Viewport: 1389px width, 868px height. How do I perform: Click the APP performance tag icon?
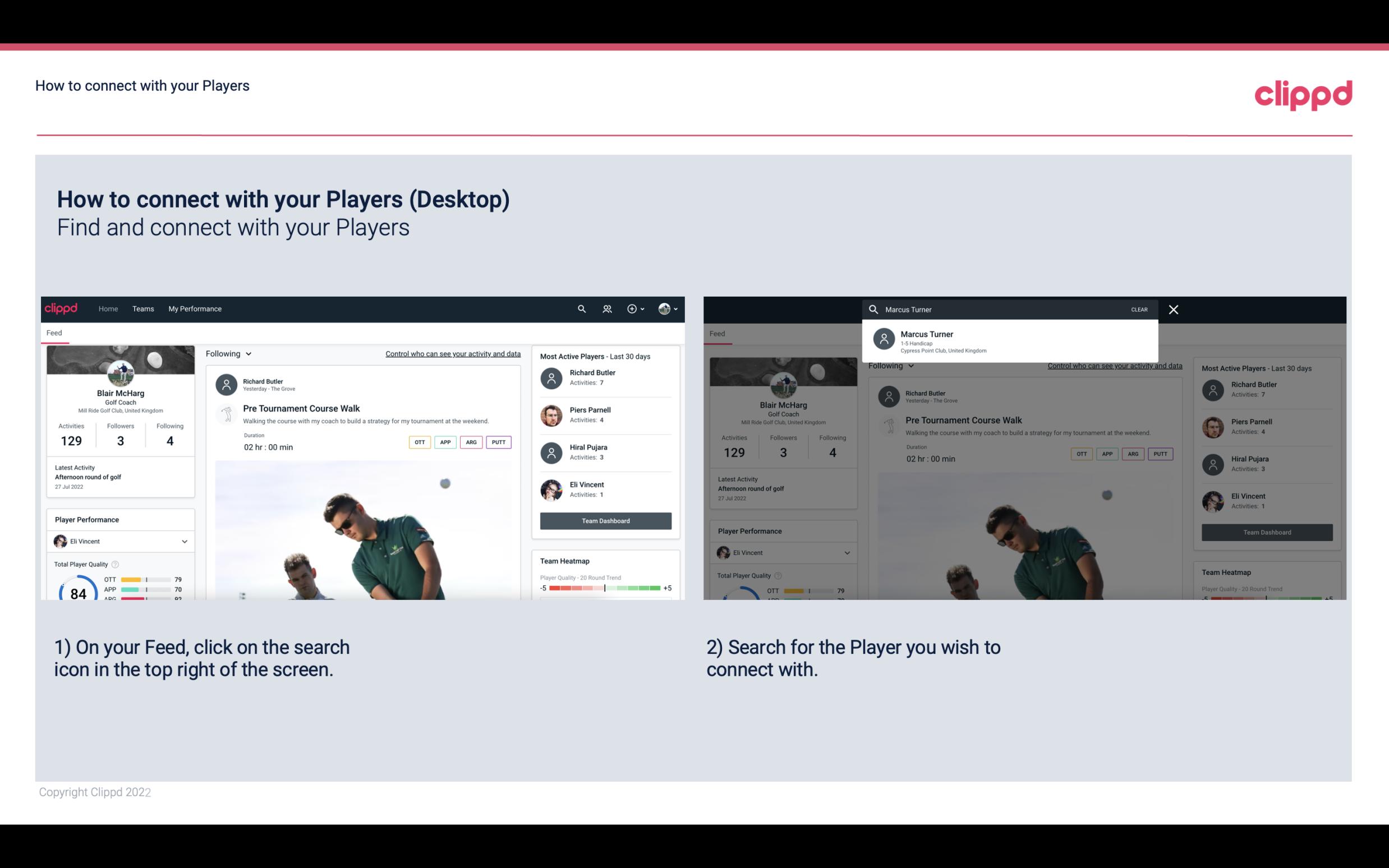(x=443, y=442)
